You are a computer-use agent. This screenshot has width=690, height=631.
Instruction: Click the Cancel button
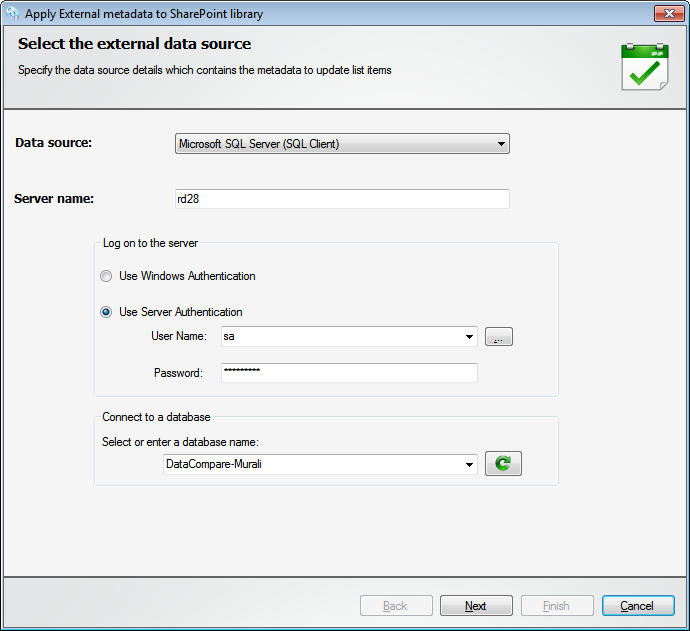tap(638, 606)
